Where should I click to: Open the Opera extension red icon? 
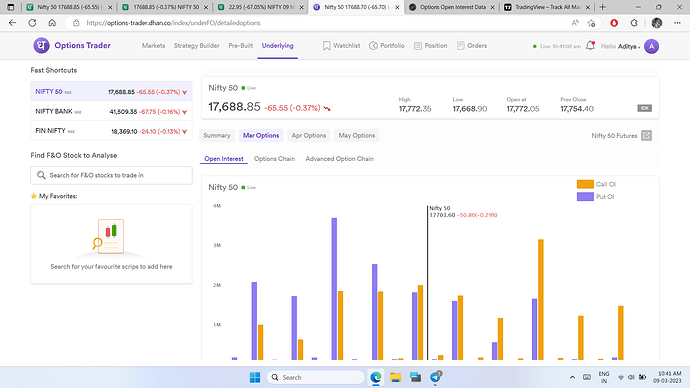pos(614,23)
